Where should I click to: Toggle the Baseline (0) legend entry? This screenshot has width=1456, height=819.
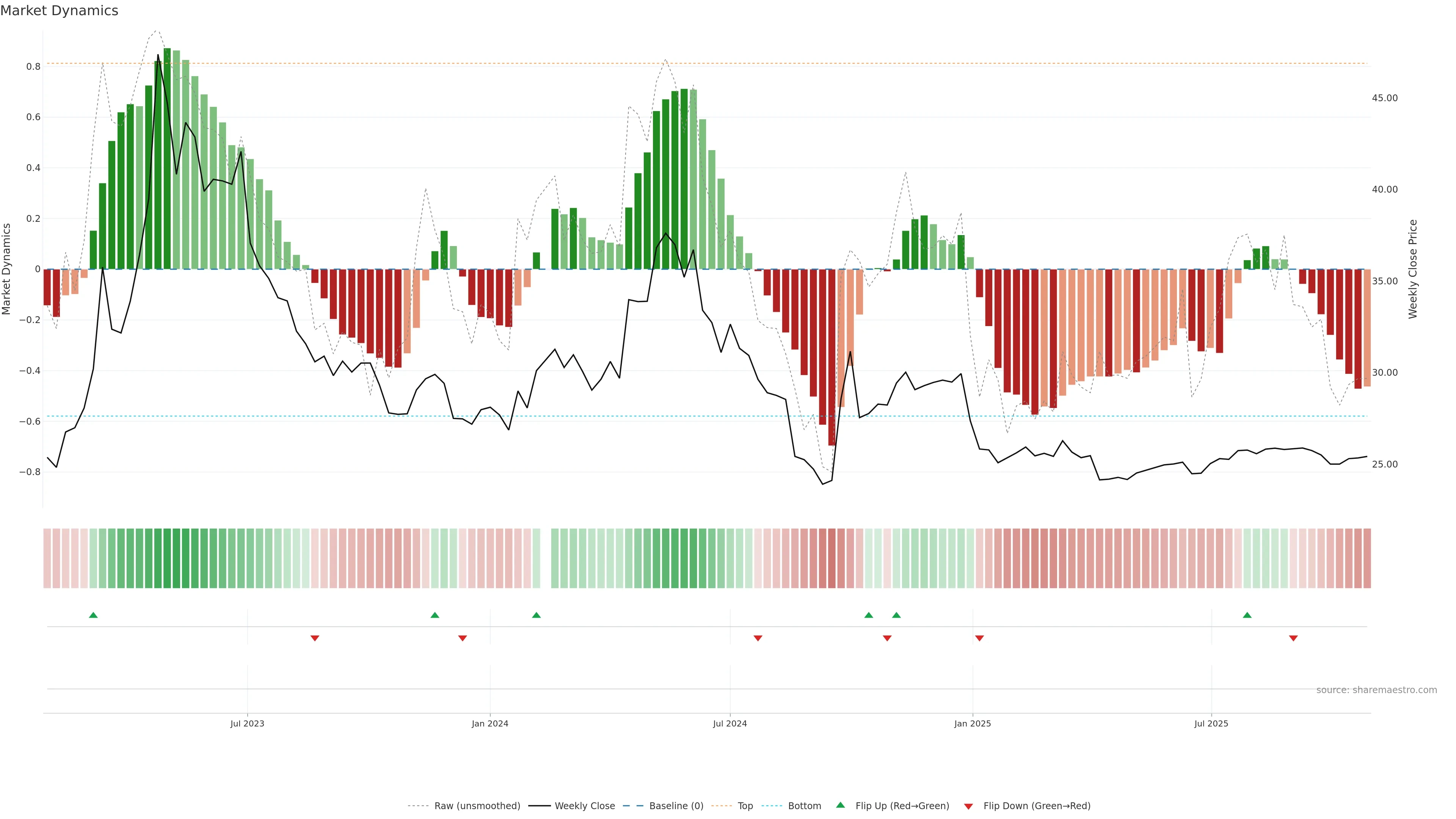(676, 806)
